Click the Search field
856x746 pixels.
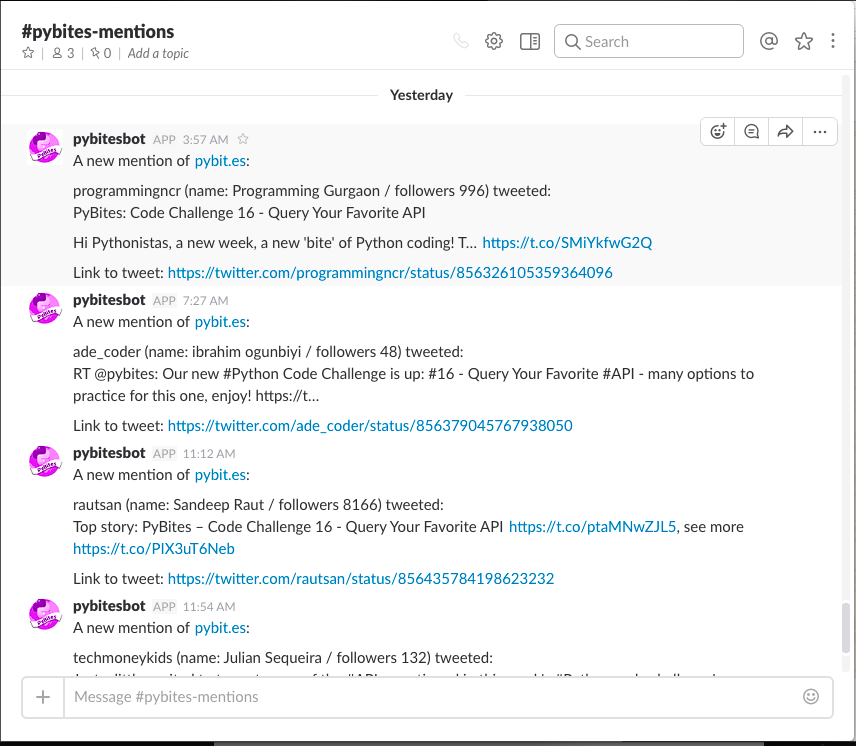click(x=649, y=41)
